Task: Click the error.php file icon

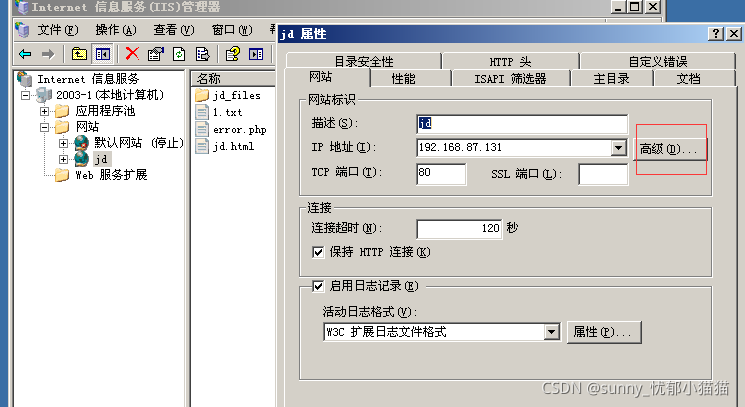Action: 202,129
